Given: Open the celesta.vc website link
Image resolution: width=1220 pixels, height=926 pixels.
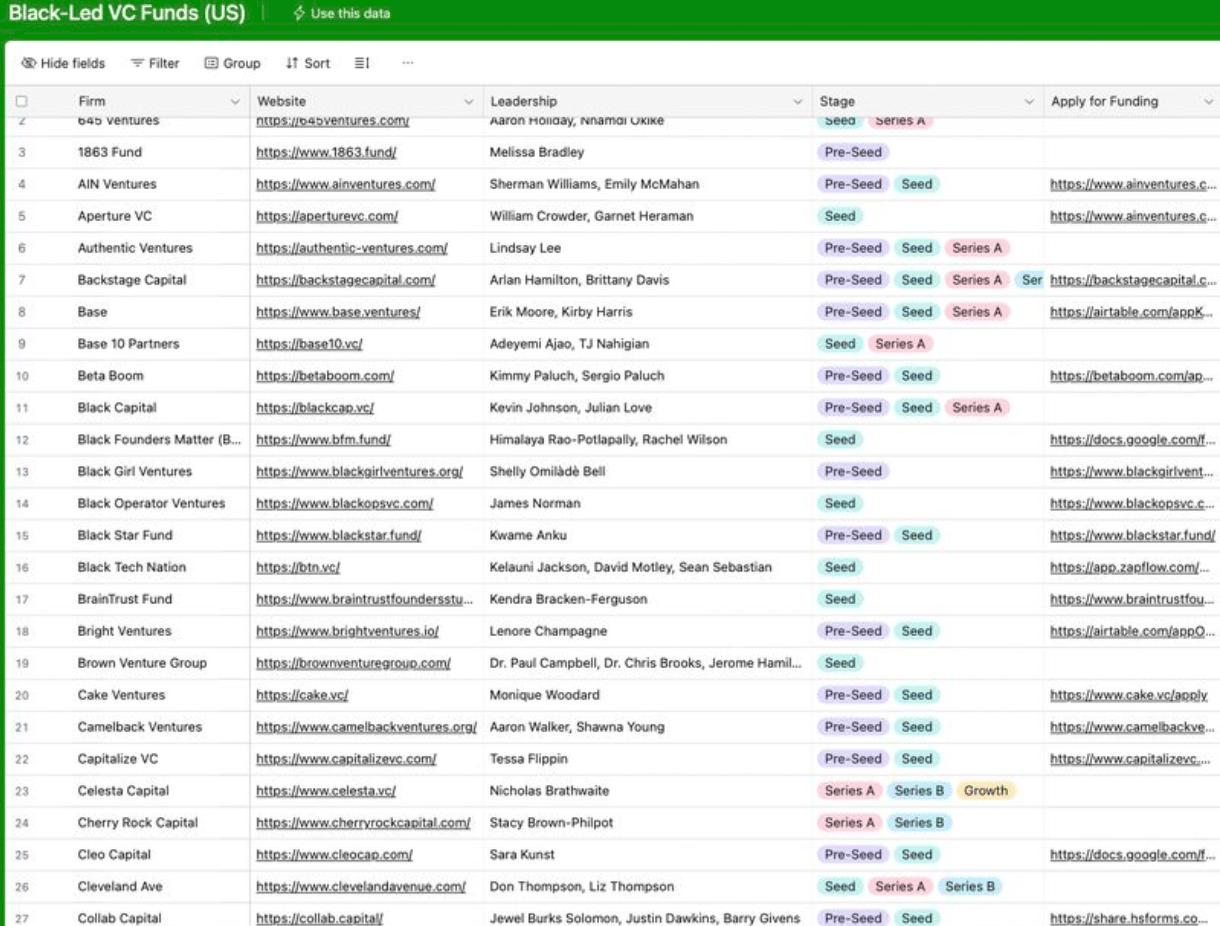Looking at the screenshot, I should 326,791.
